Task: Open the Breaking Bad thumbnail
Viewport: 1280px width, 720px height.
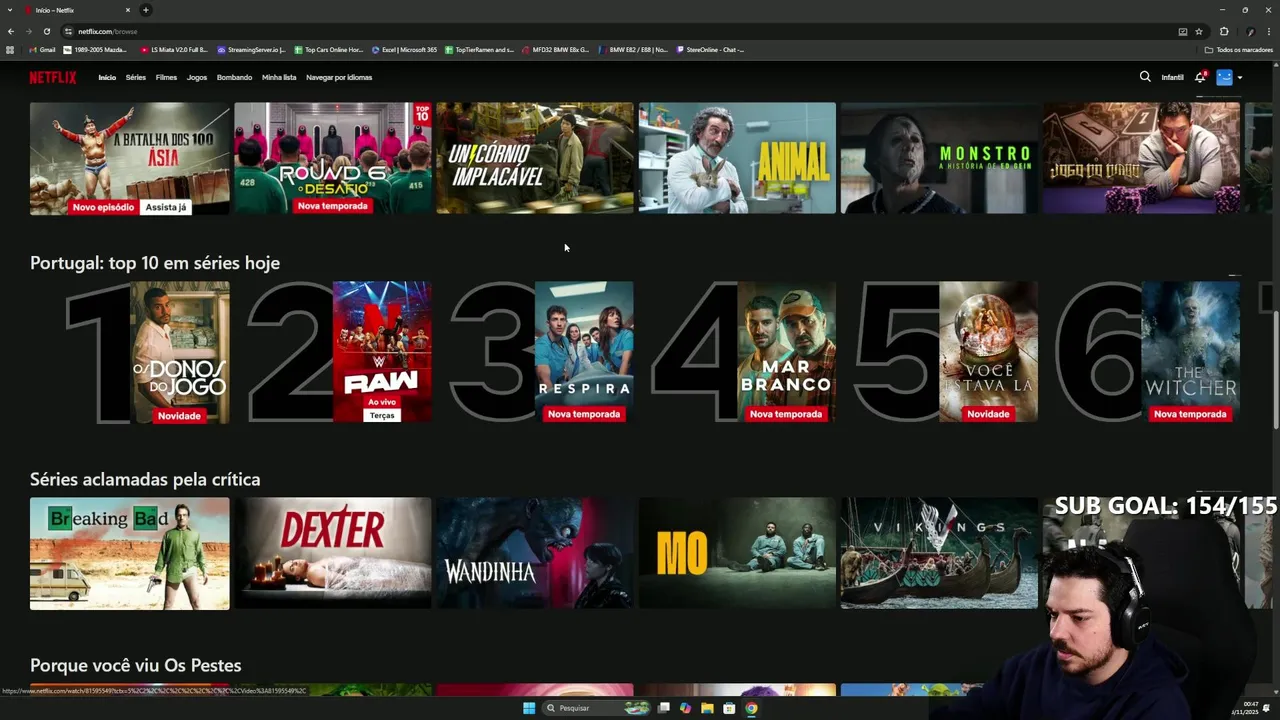Action: click(129, 554)
